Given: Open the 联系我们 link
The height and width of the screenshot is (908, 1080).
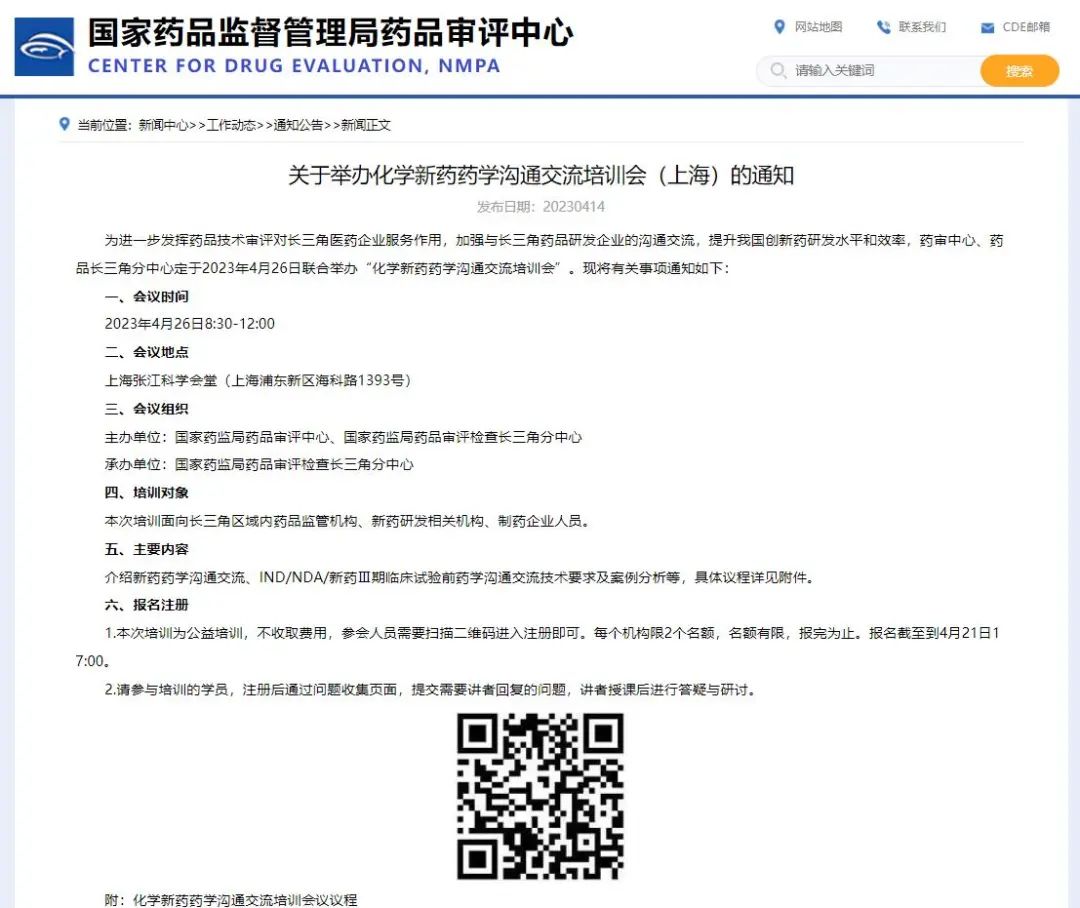Looking at the screenshot, I should tap(922, 27).
